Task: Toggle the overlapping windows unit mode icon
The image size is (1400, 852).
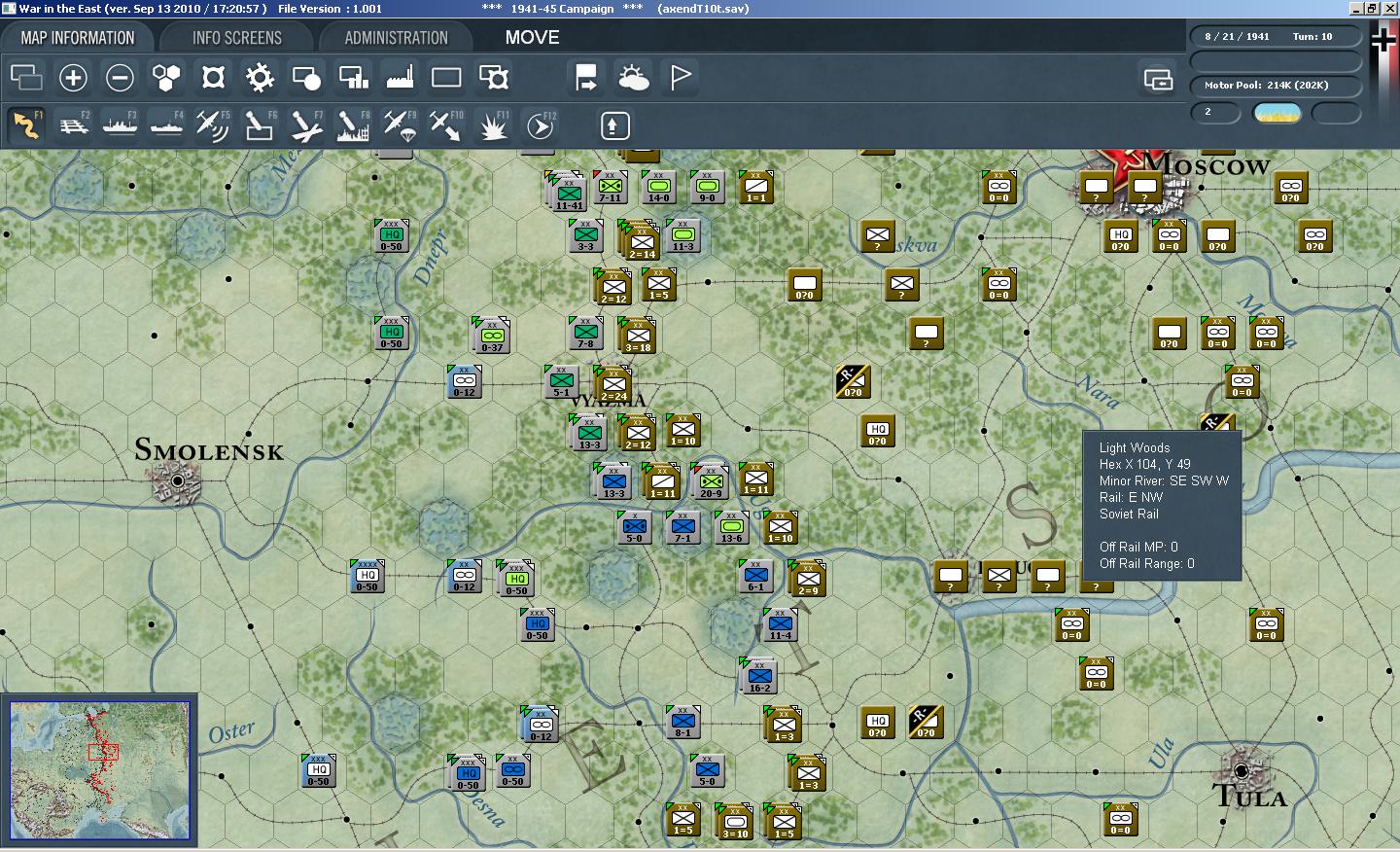Action: [26, 77]
